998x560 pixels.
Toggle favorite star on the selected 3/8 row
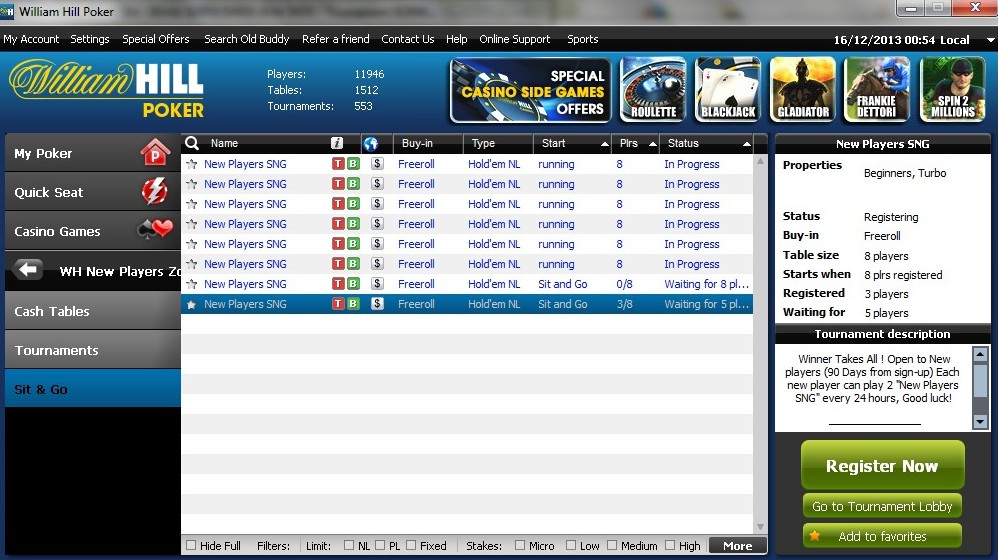[x=191, y=305]
